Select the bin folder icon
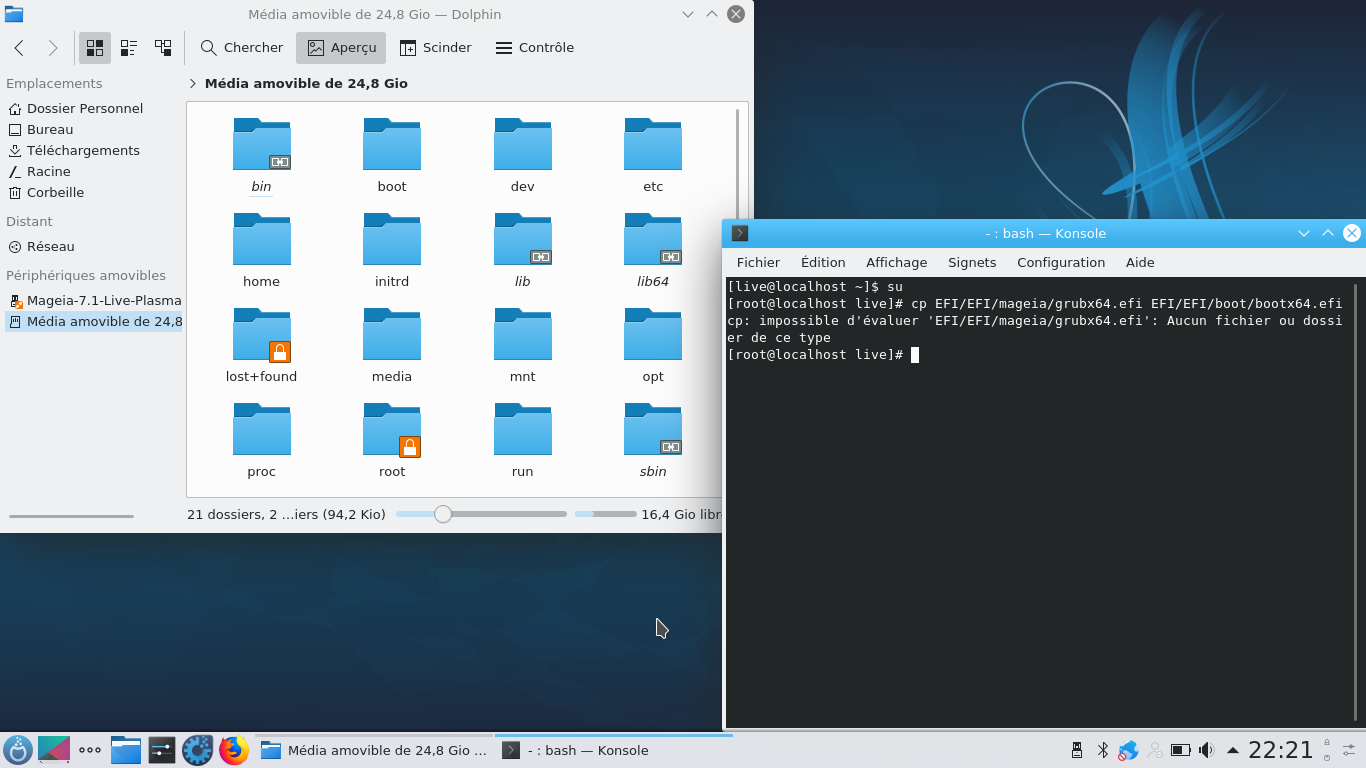Screen dimensions: 1366x768 (262, 144)
